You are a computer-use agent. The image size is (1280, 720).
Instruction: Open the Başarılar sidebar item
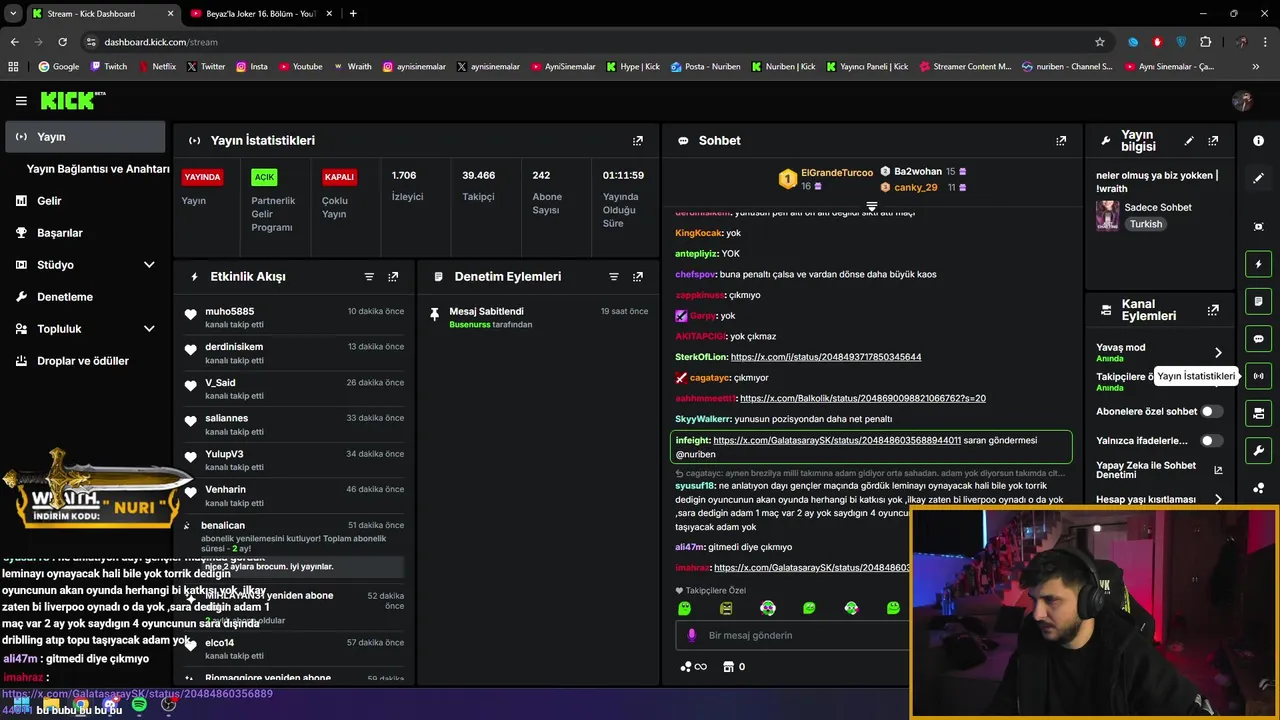[85, 233]
